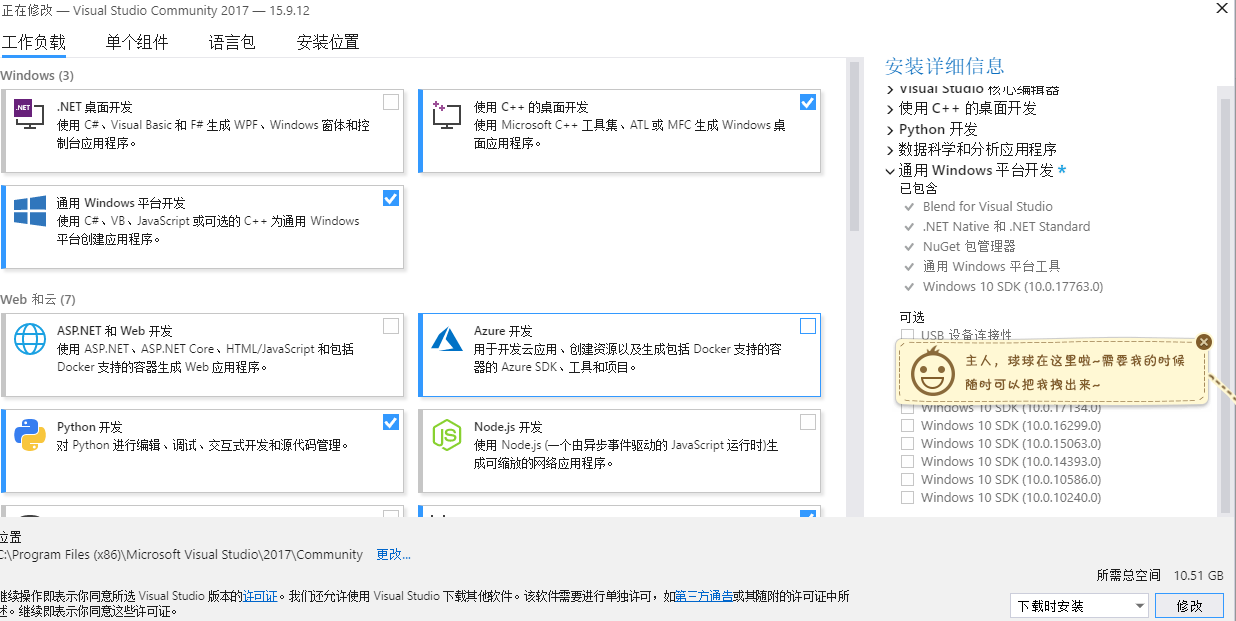Viewport: 1236px width, 621px height.
Task: Check the Windows 10 SDK (10.0.16299.0) option
Action: [907, 426]
